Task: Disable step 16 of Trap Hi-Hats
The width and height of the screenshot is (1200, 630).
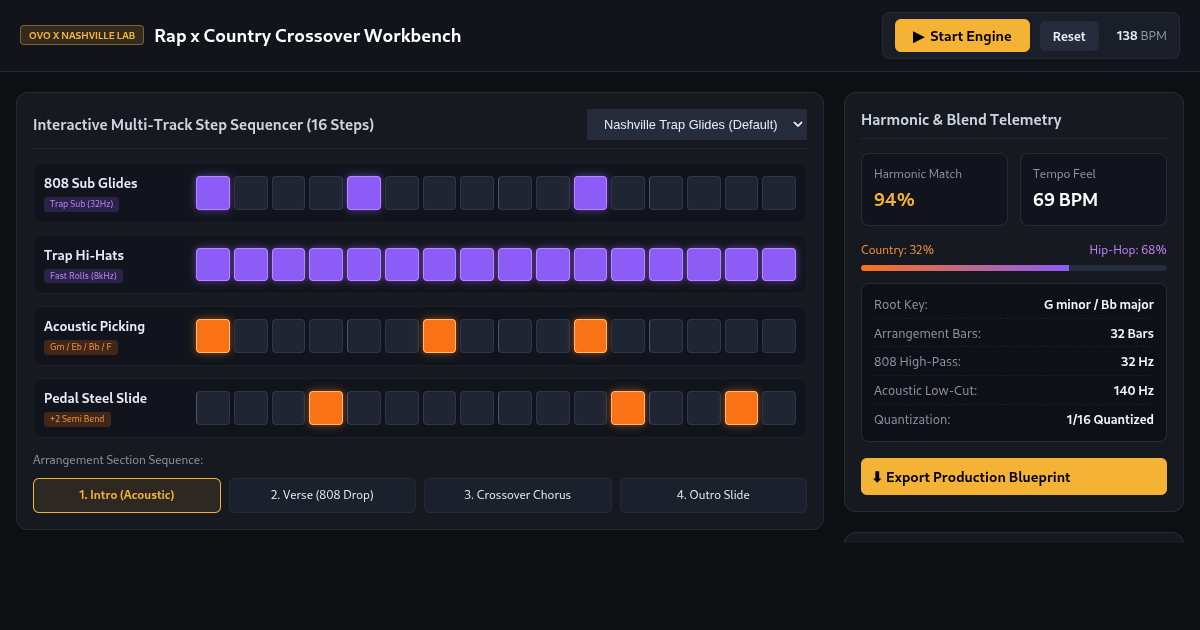Action: pos(779,264)
